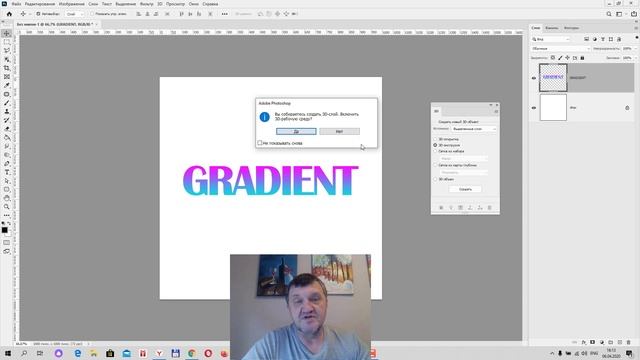Viewport: 640px width, 360px height.
Task: Click Да in the Photoshop dialog
Action: point(296,131)
